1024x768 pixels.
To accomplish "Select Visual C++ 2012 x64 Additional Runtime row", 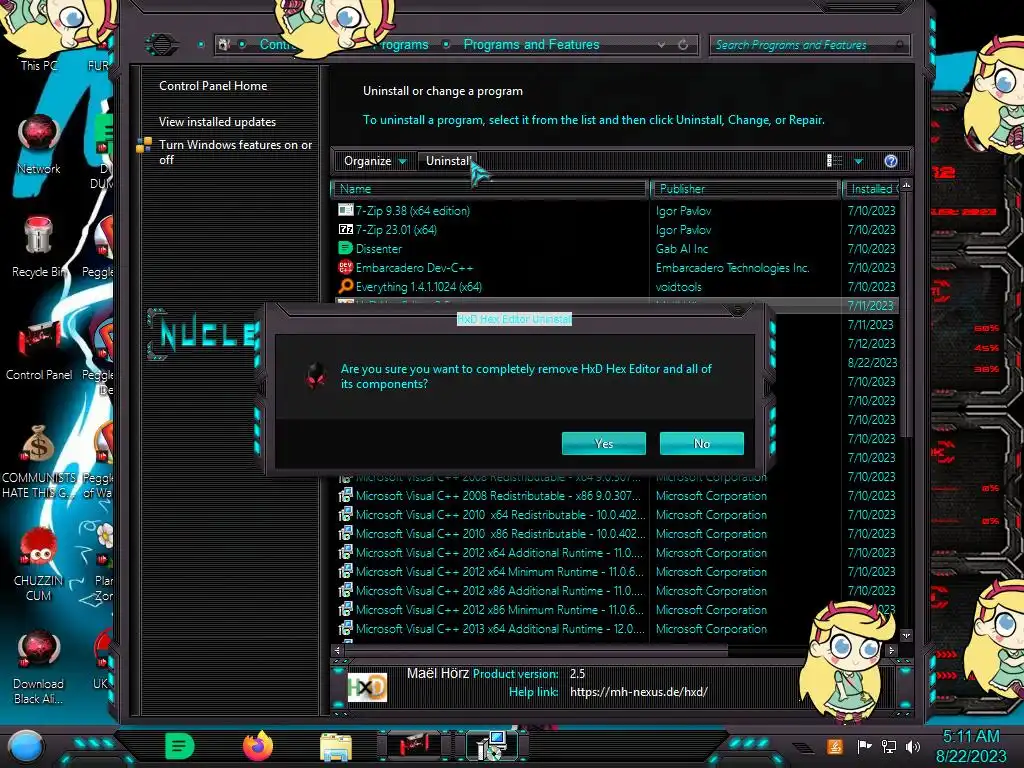I will 617,552.
